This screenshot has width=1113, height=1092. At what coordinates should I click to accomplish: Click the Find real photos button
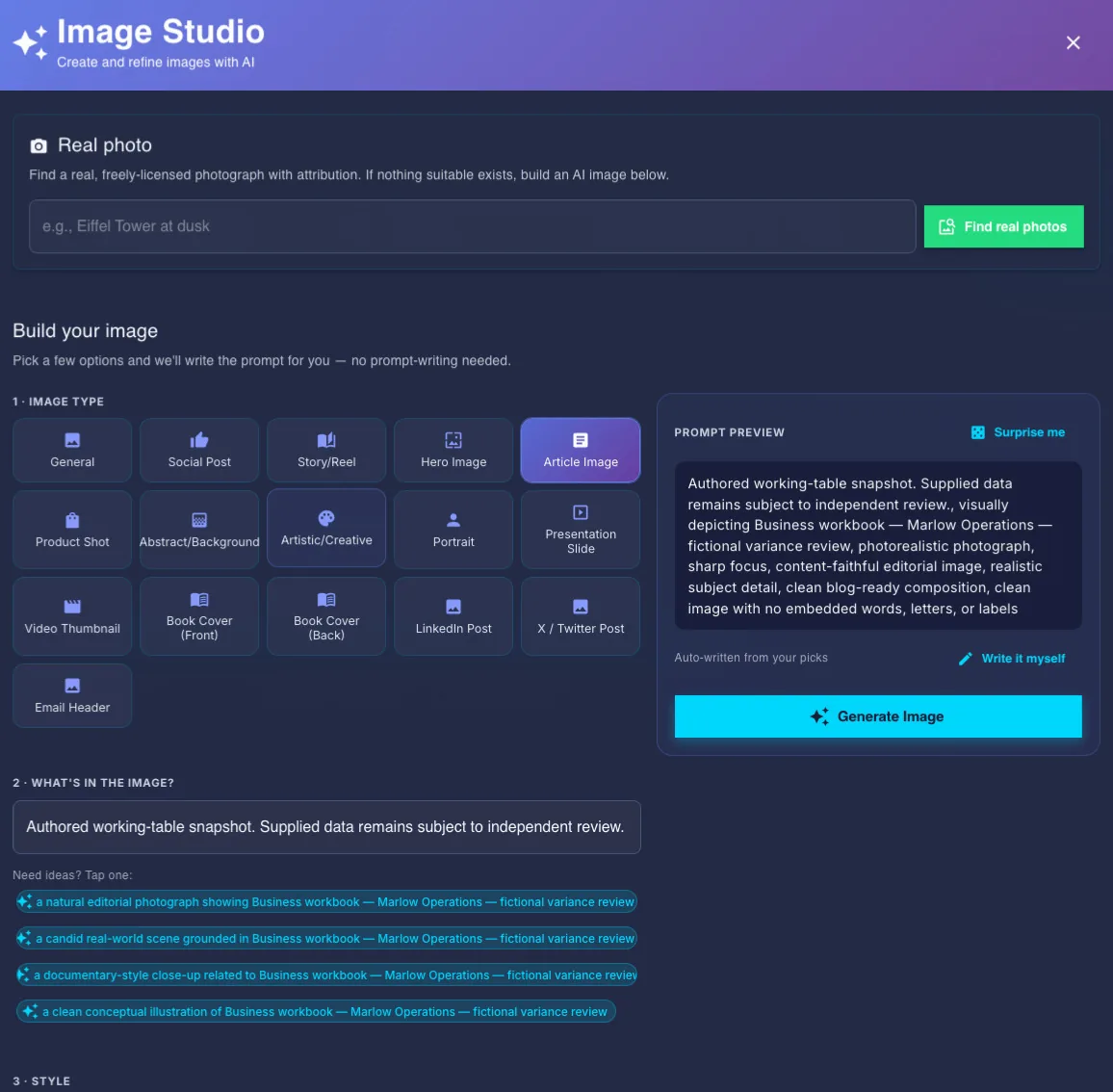pyautogui.click(x=1003, y=226)
